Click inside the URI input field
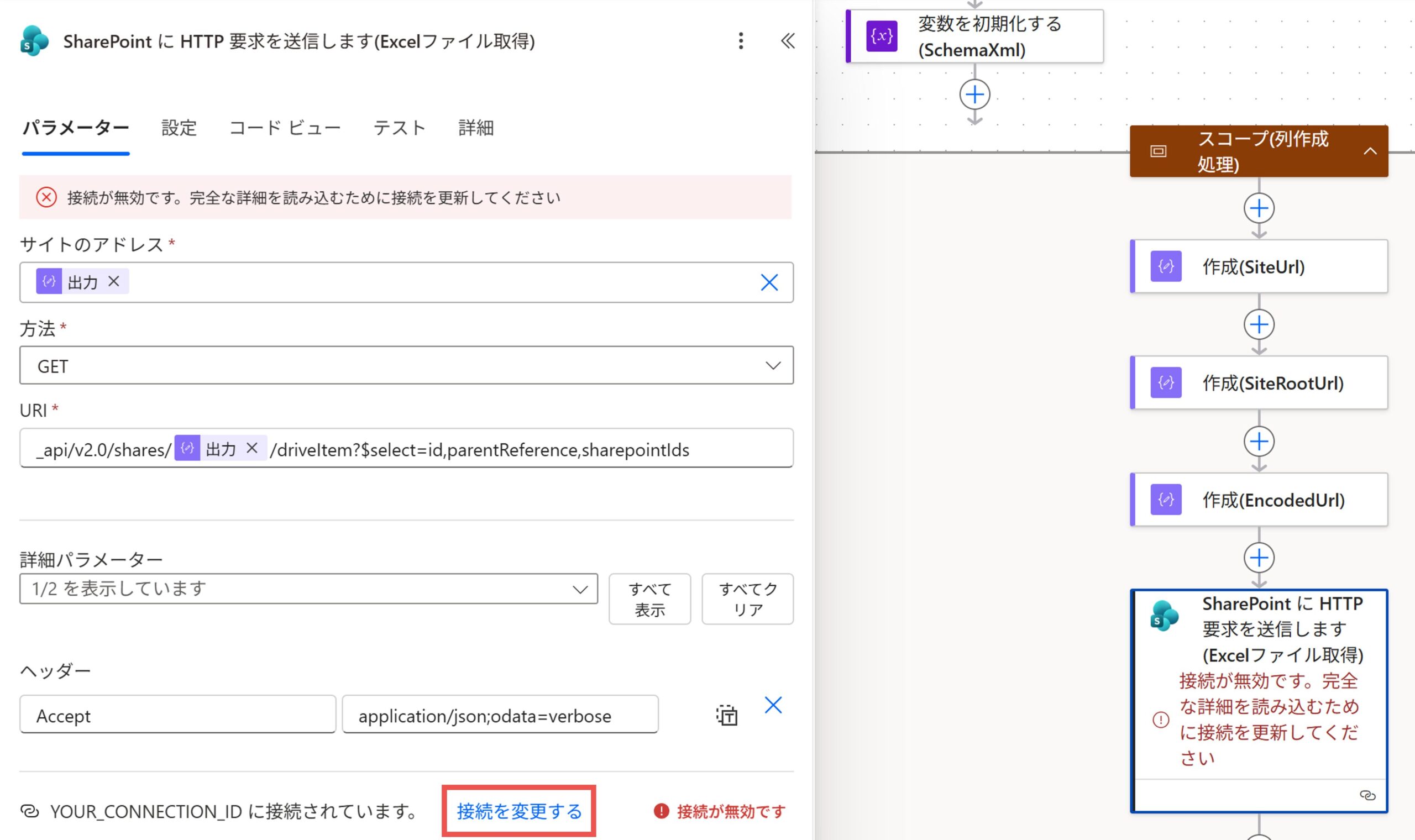 click(406, 448)
